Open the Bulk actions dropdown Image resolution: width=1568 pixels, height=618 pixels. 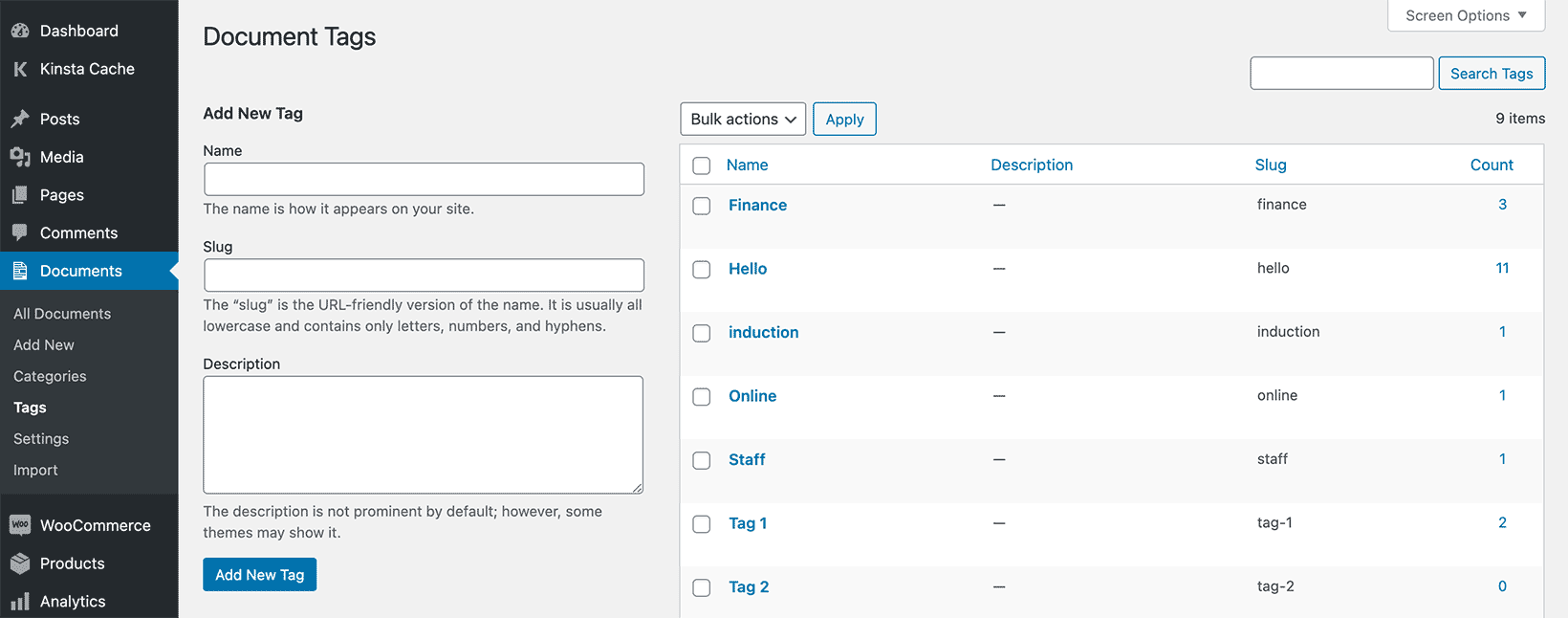pos(743,120)
